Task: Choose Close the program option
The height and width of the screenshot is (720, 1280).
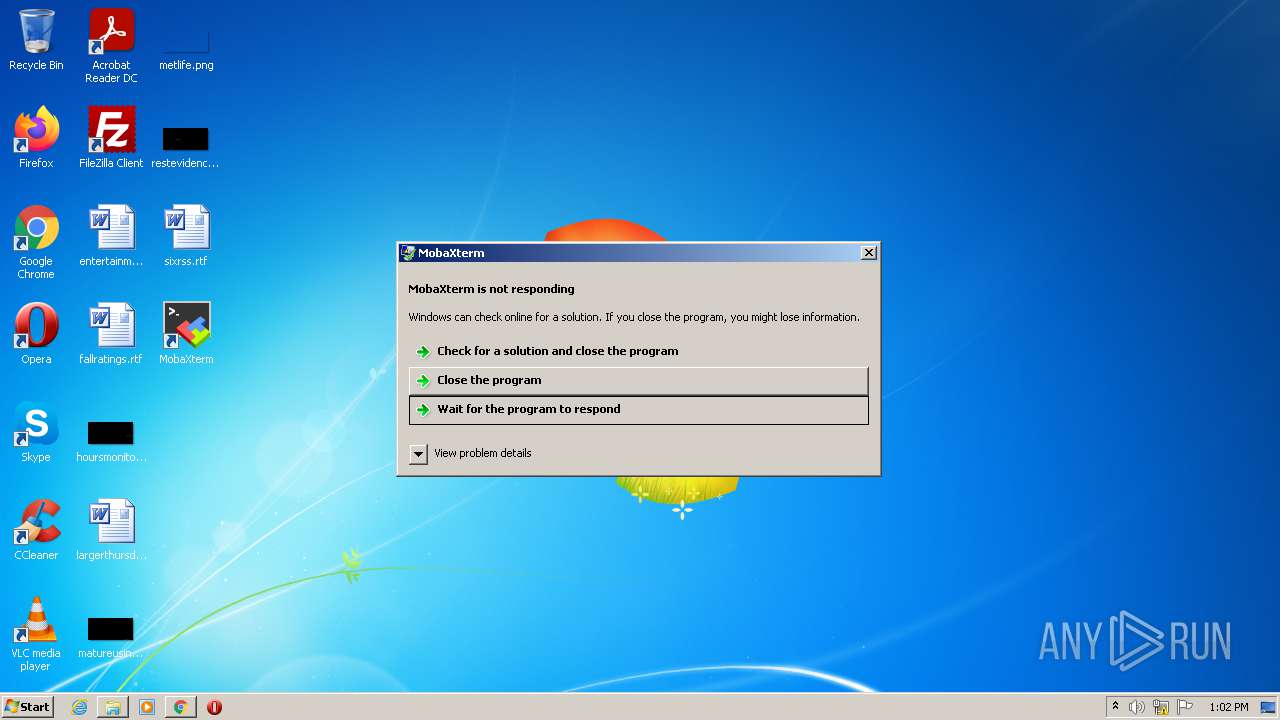Action: coord(639,380)
